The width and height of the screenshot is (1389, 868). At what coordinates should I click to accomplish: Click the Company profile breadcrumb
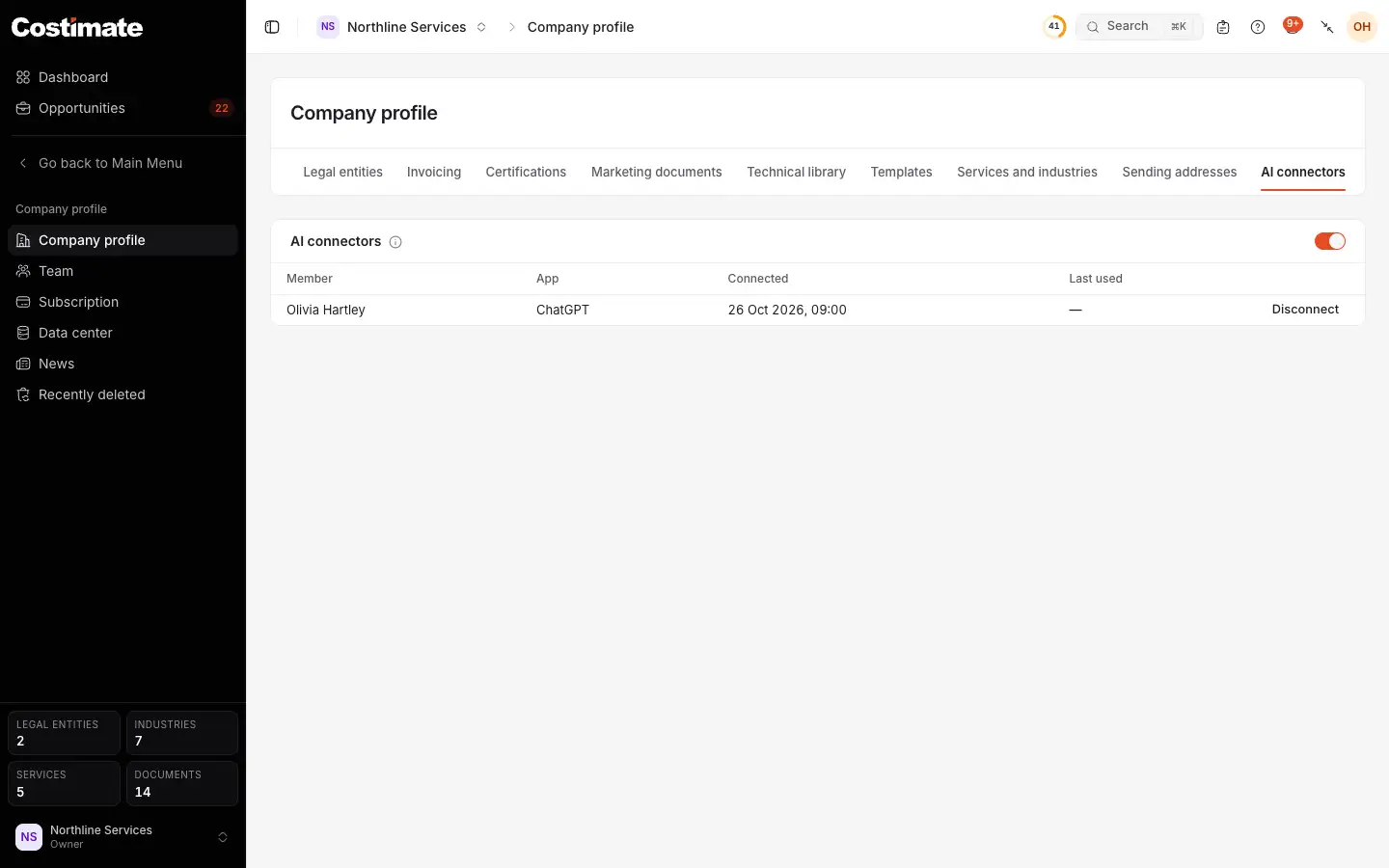[x=581, y=27]
